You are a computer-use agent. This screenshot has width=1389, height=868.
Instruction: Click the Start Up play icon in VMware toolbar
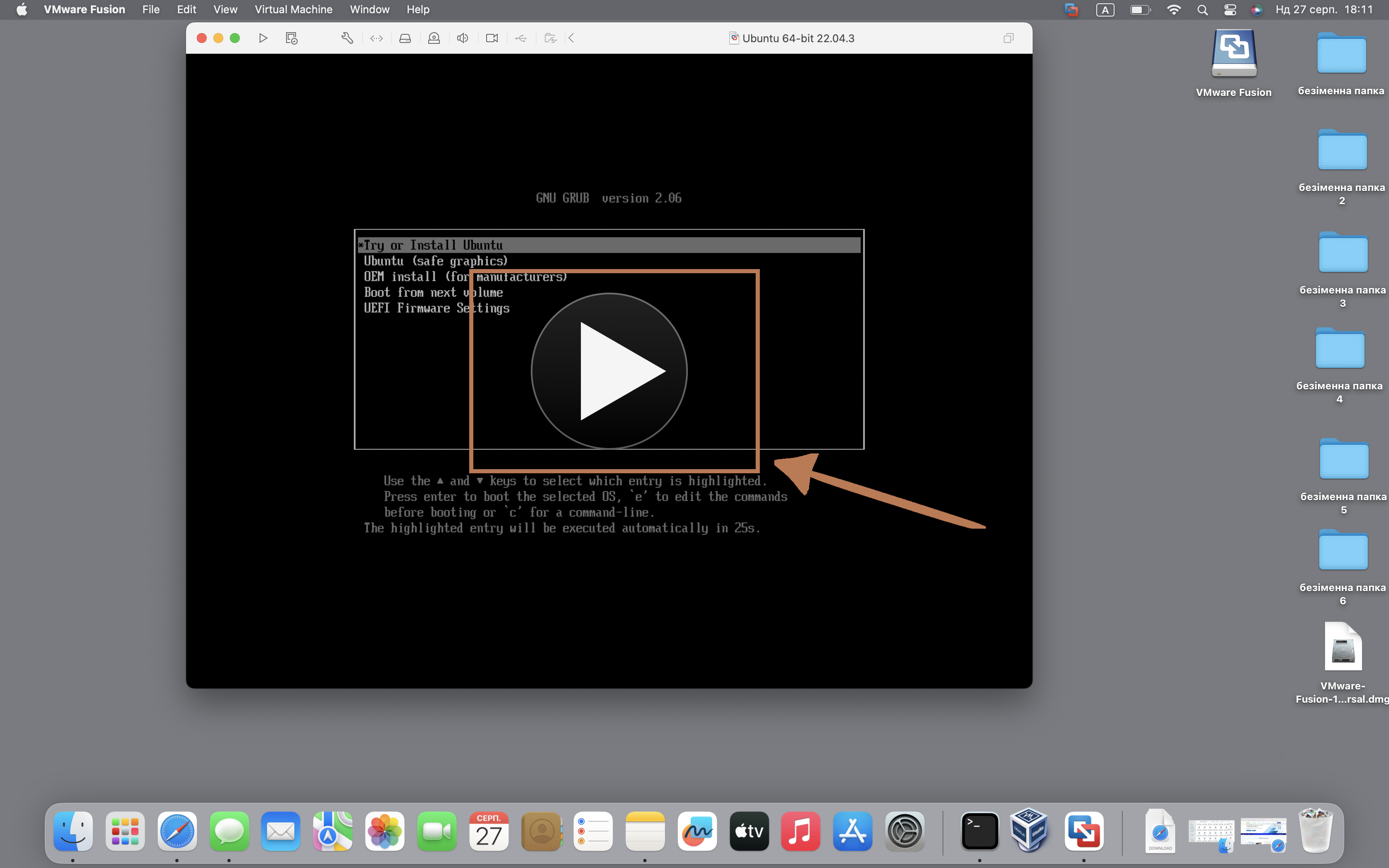point(263,38)
